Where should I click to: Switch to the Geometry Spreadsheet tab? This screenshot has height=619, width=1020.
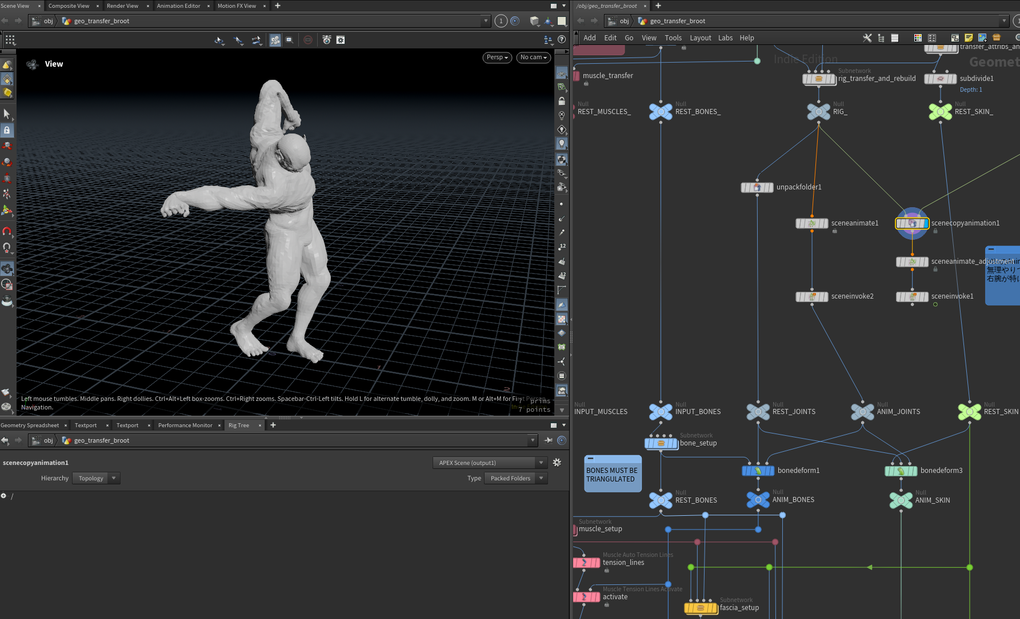point(30,425)
